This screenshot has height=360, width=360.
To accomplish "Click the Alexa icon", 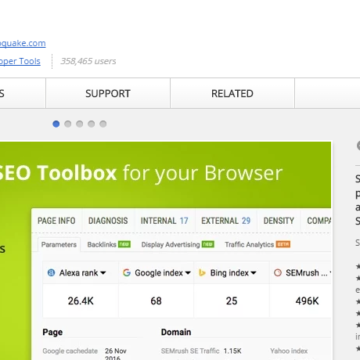I will coord(51,273).
